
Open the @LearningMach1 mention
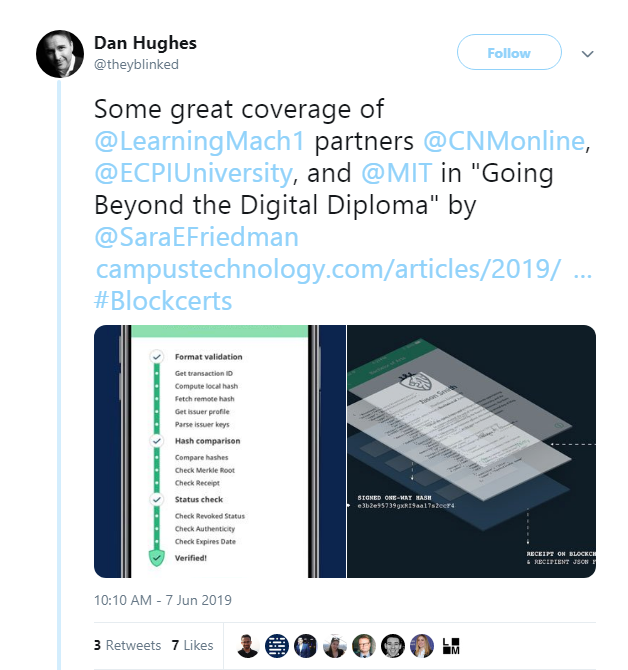[x=200, y=141]
